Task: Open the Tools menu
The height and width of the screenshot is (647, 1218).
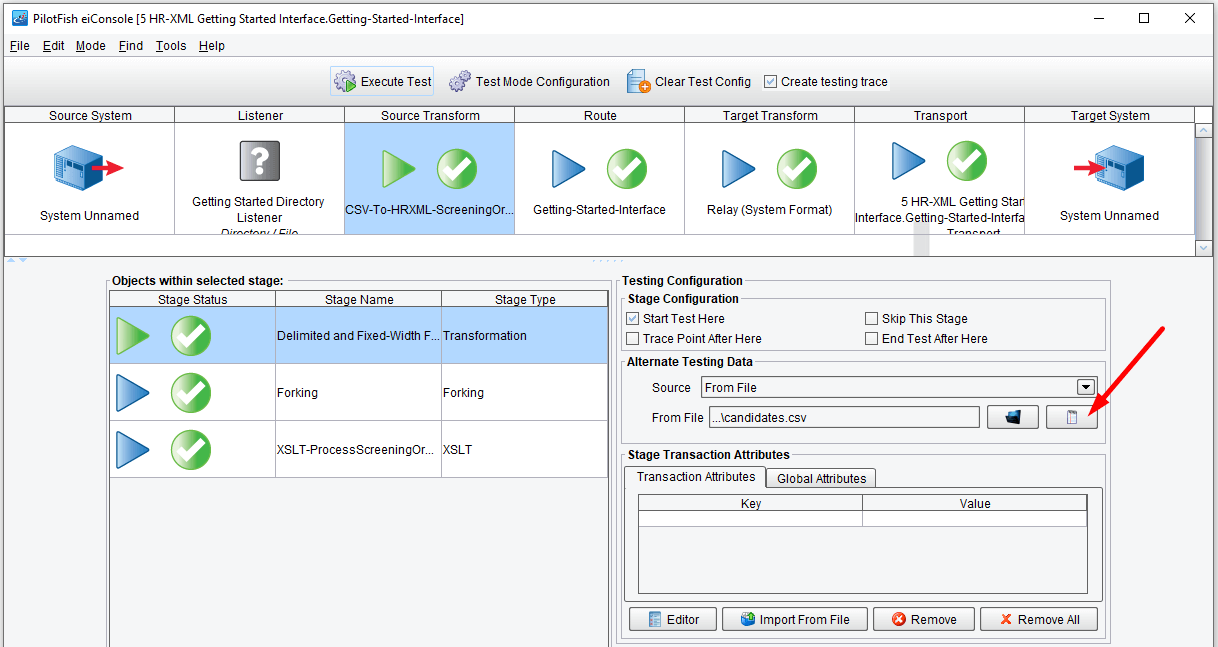Action: tap(171, 46)
